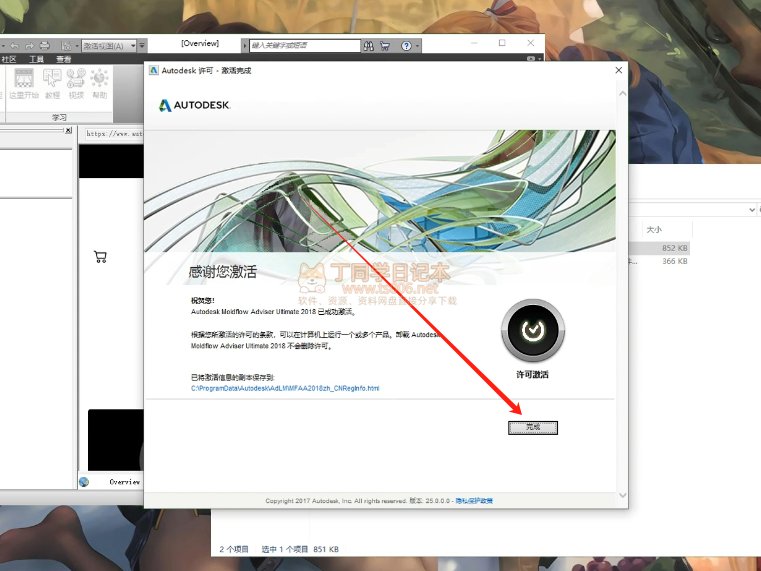
Task: Click the binoculars search icon
Action: click(369, 46)
